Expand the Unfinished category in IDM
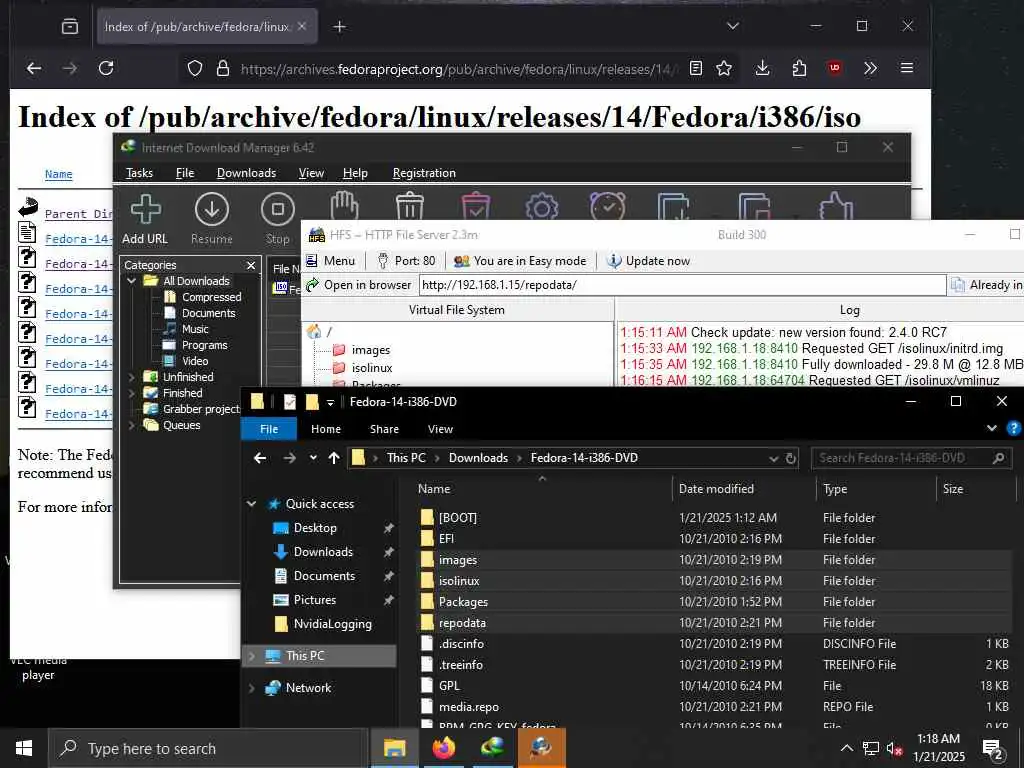 click(x=131, y=377)
